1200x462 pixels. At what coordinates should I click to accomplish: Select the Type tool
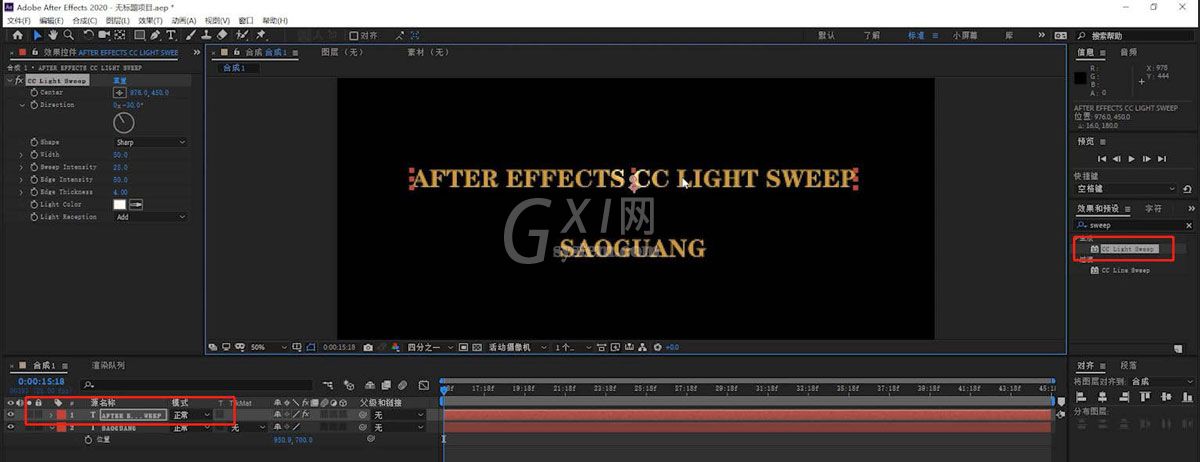[x=173, y=35]
